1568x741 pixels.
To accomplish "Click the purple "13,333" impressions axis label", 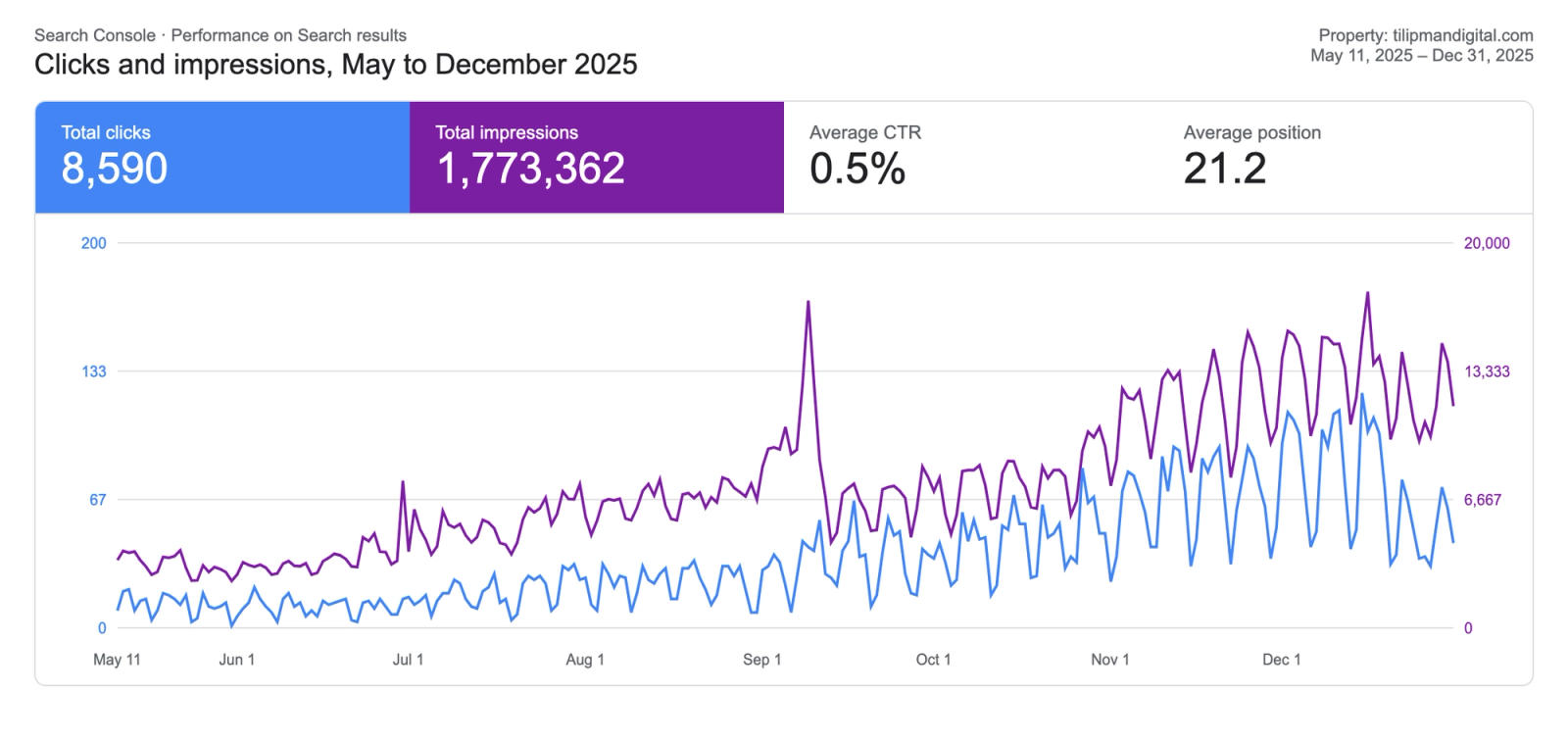I will coord(1487,371).
